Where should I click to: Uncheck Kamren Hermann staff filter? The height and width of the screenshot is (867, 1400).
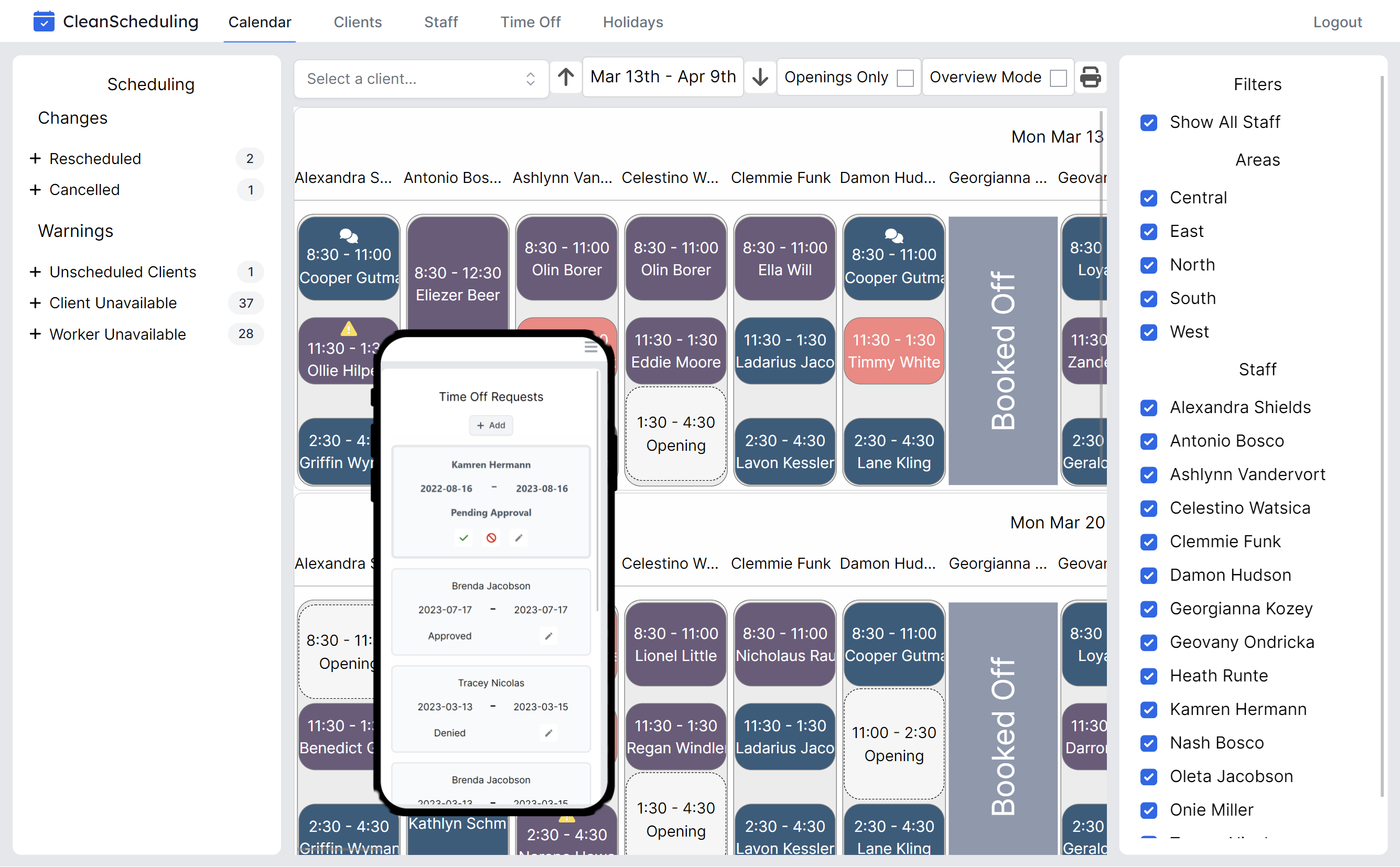[x=1148, y=709]
